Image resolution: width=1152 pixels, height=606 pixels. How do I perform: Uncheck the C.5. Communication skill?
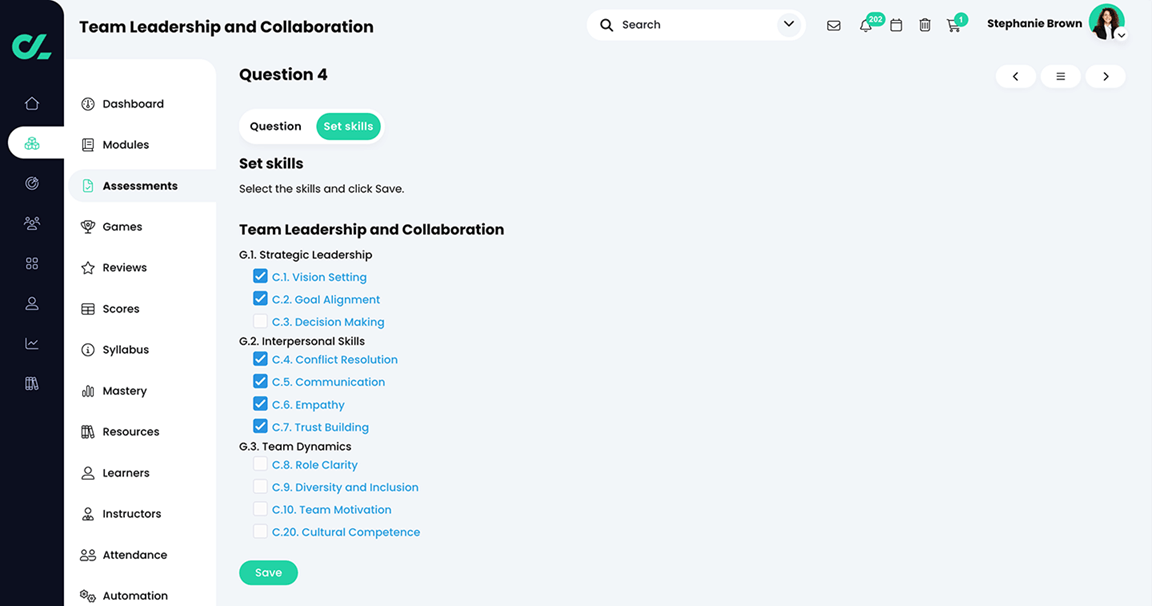point(260,381)
